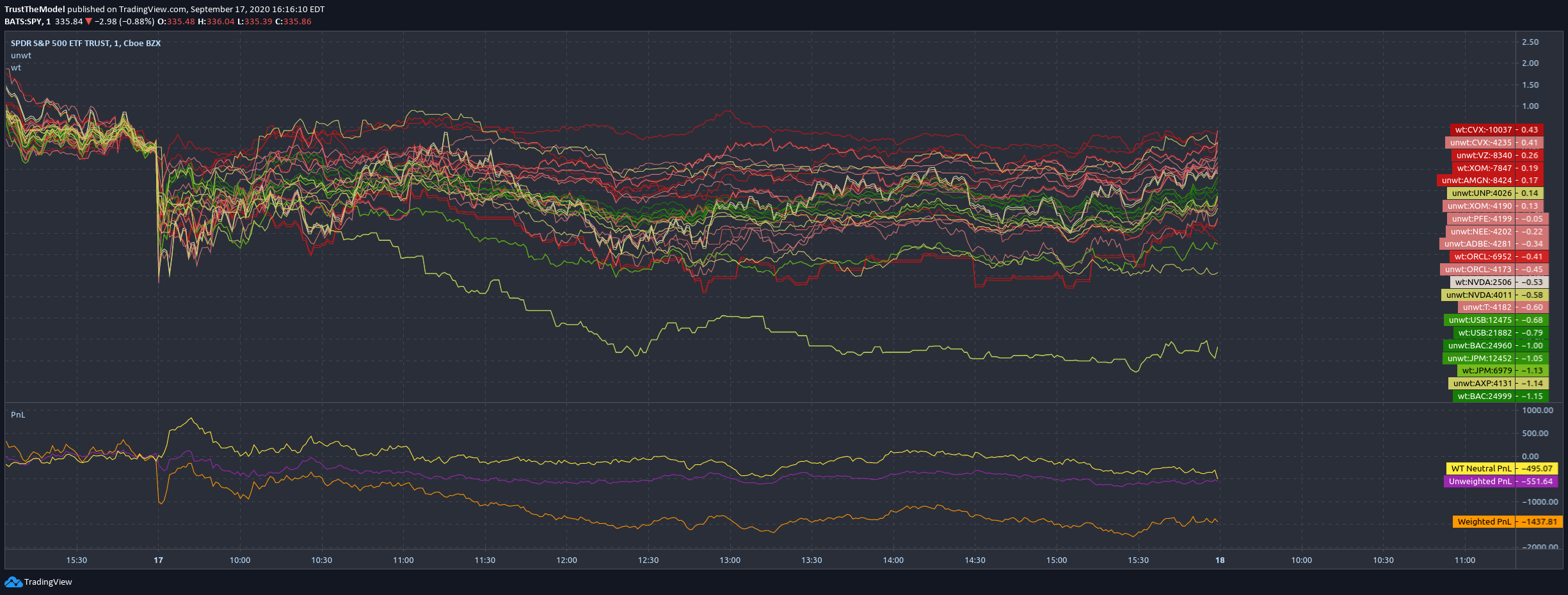
Task: Select the wt:BAC:24999 label
Action: [x=1501, y=396]
